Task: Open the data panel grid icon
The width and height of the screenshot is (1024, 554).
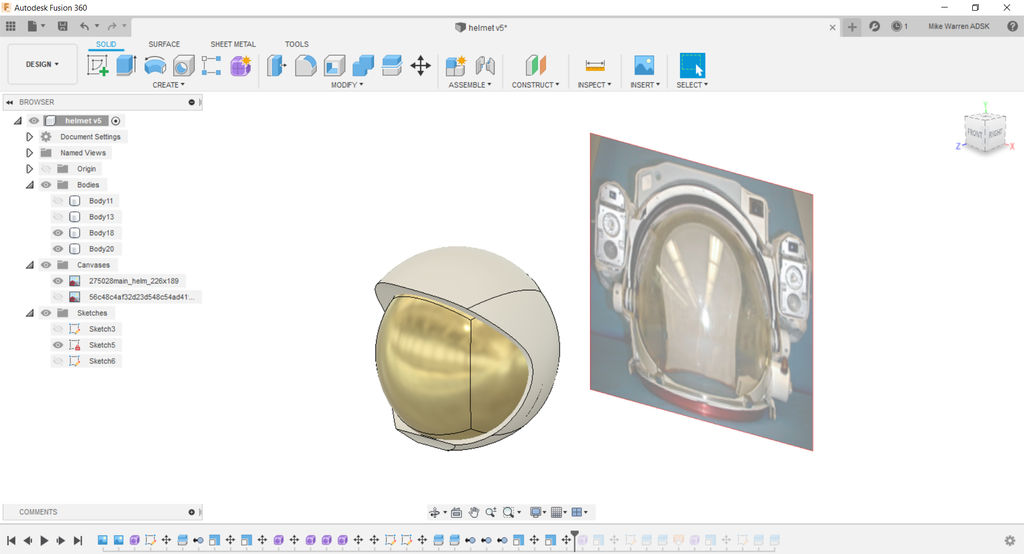Action: click(10, 26)
